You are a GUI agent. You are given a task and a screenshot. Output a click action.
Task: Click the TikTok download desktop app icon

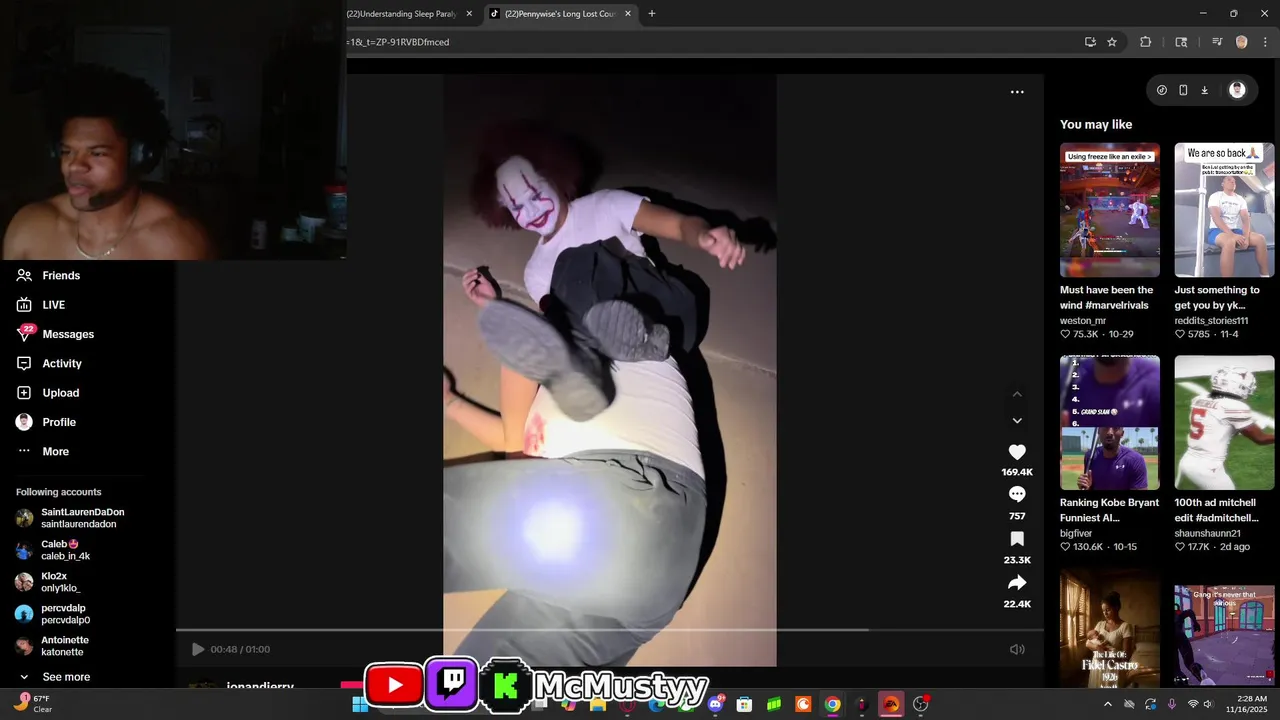click(x=1205, y=90)
